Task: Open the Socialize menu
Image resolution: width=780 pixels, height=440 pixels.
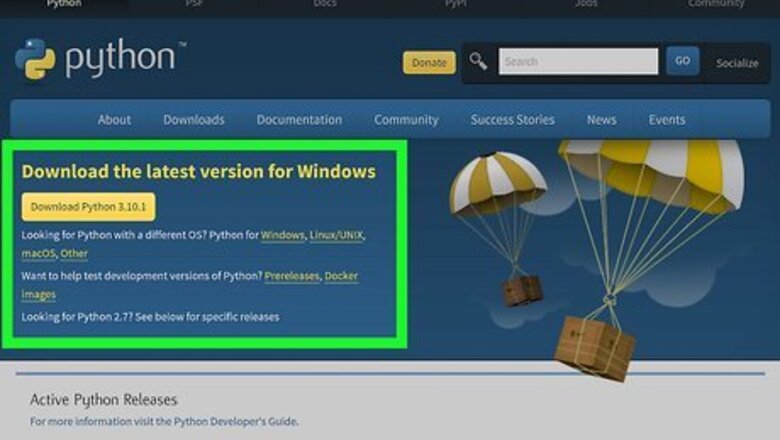Action: tap(737, 63)
